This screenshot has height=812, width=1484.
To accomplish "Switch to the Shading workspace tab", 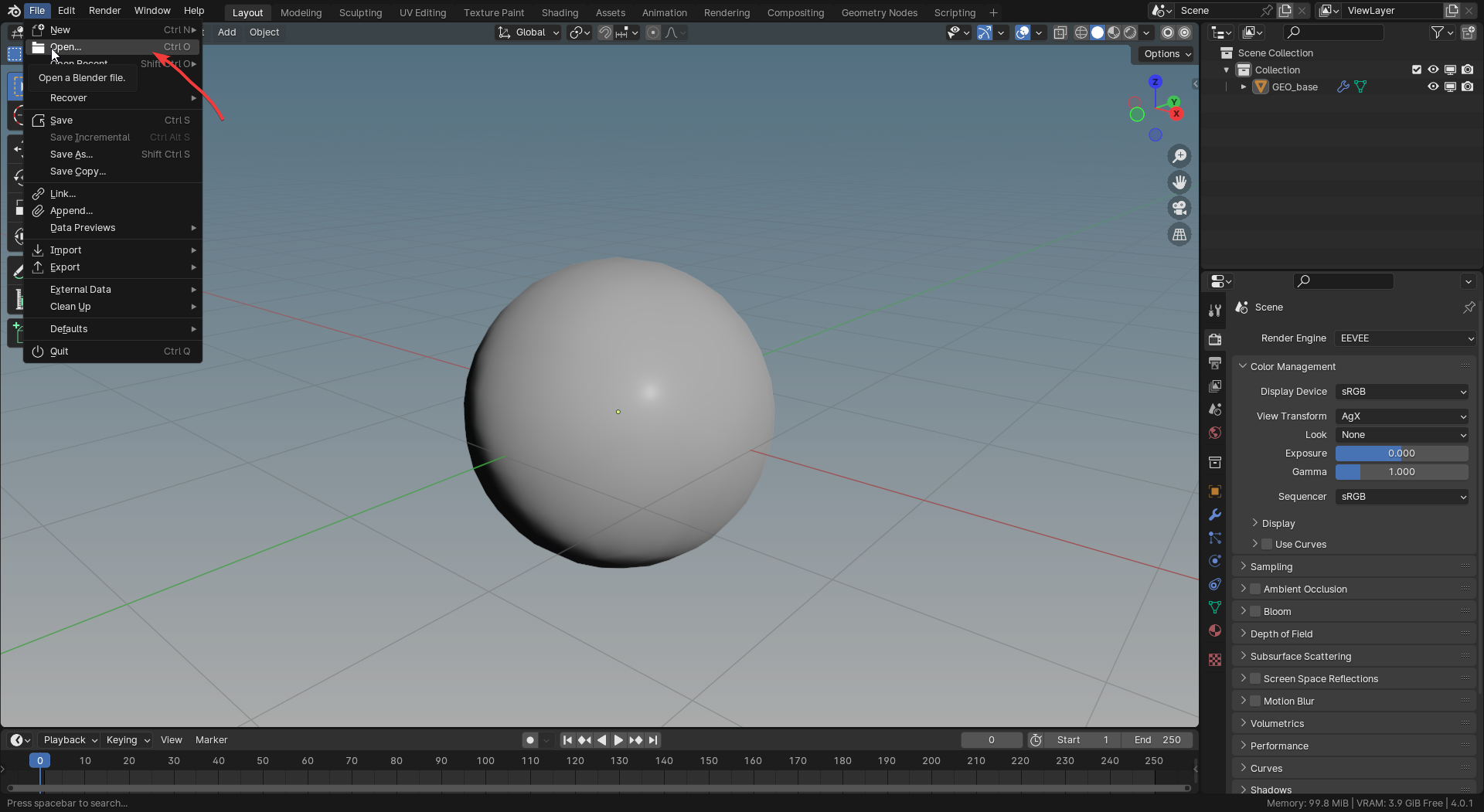I will (560, 12).
